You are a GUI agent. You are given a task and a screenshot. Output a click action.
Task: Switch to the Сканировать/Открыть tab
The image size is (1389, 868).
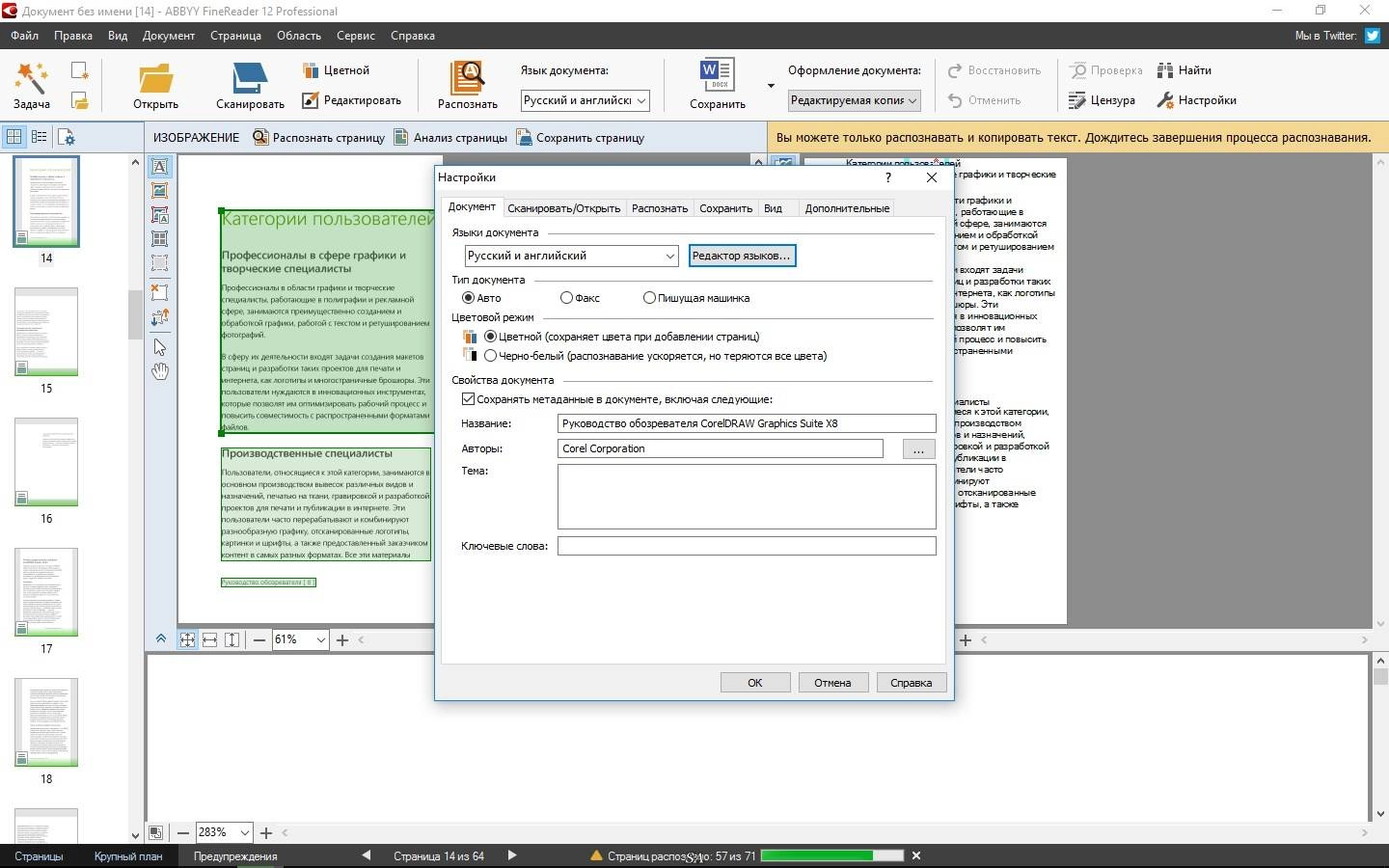click(x=564, y=208)
